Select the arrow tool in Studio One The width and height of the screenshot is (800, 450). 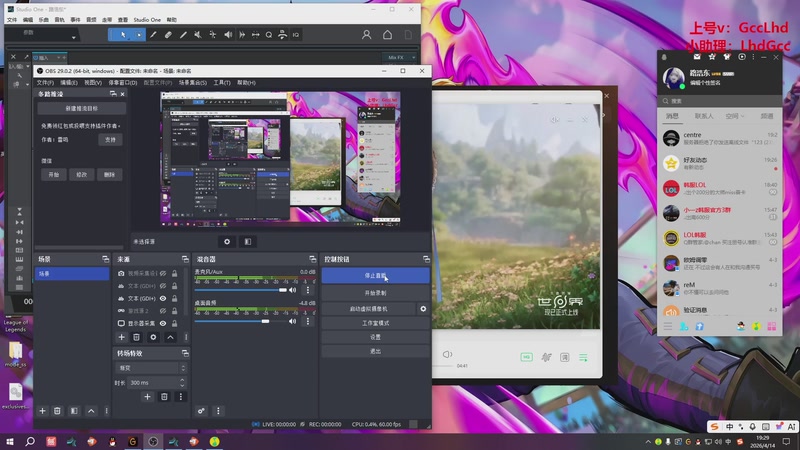[124, 34]
